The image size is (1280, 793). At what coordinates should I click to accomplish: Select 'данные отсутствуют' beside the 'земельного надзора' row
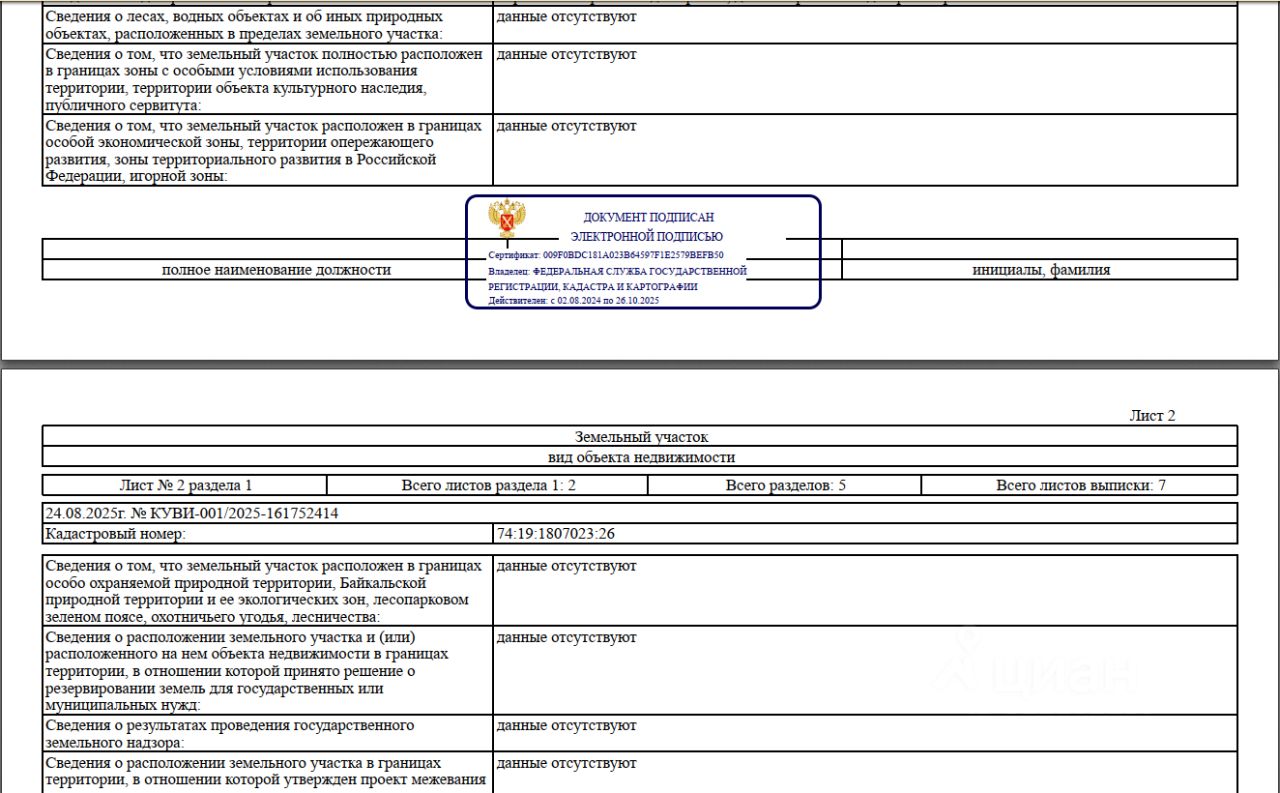pos(566,725)
